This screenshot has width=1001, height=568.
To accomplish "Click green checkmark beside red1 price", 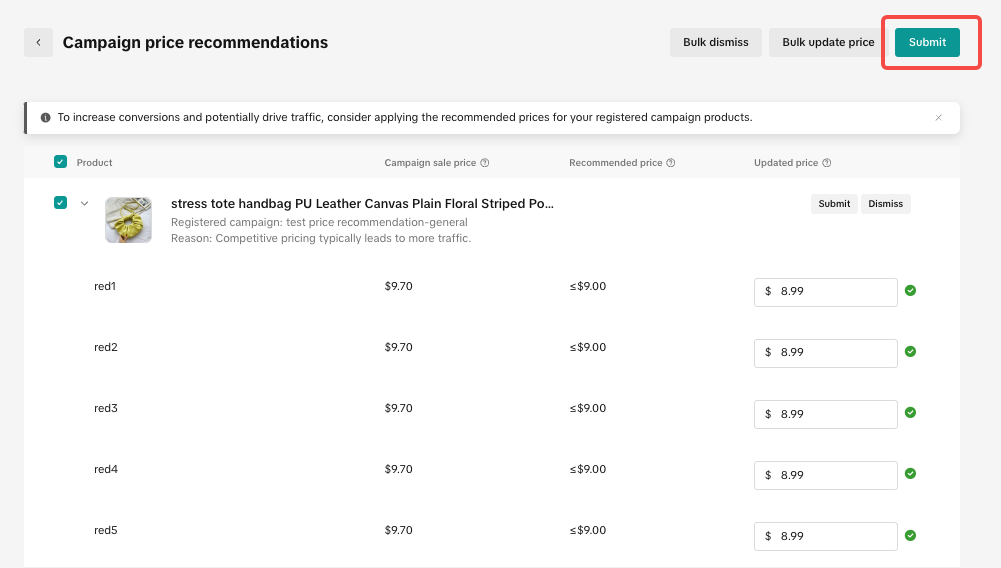I will [x=910, y=291].
